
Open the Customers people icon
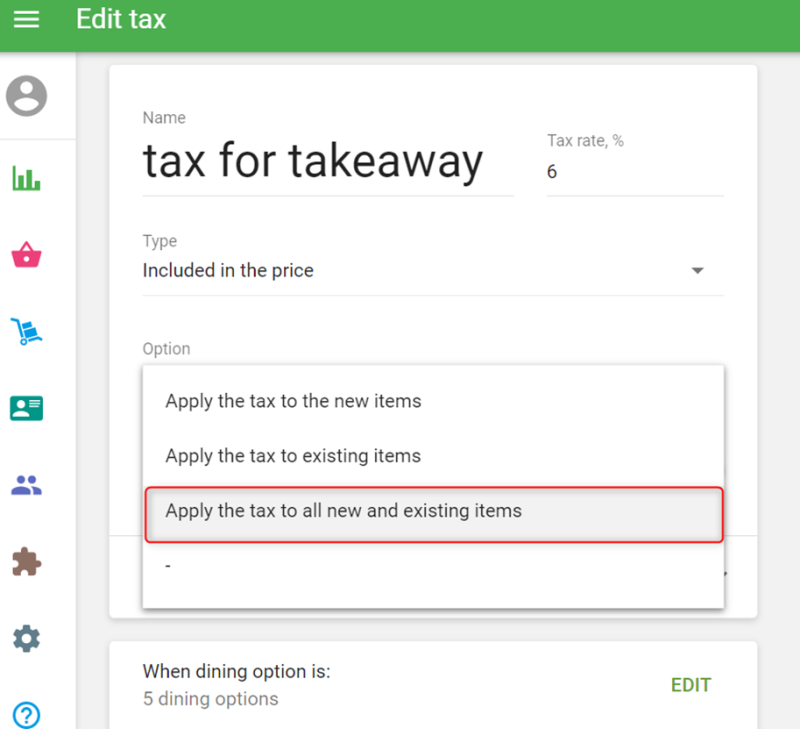26,486
